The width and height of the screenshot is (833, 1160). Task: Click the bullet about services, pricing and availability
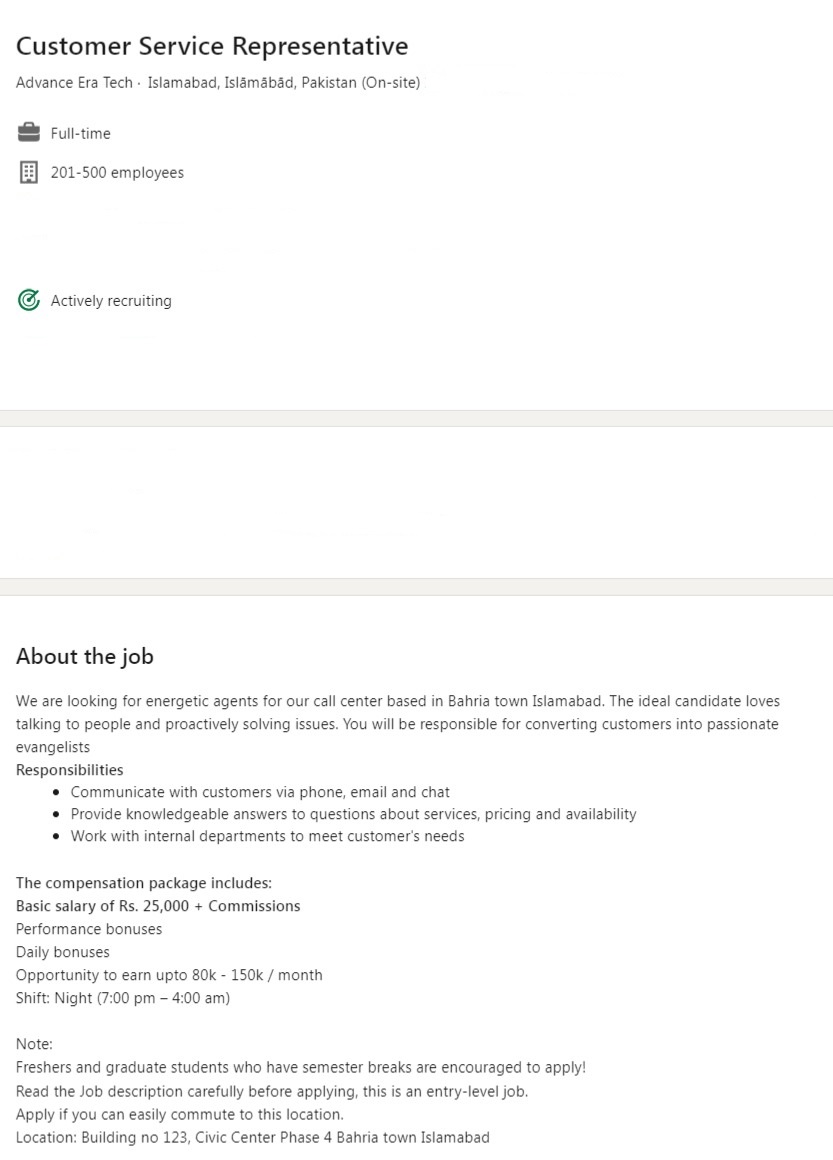[353, 814]
